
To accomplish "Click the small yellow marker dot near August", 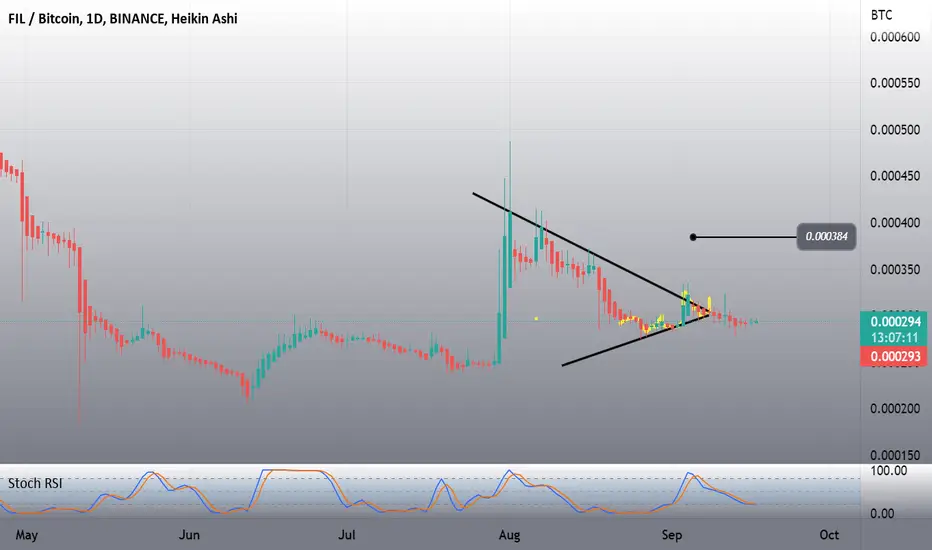I will [x=536, y=319].
